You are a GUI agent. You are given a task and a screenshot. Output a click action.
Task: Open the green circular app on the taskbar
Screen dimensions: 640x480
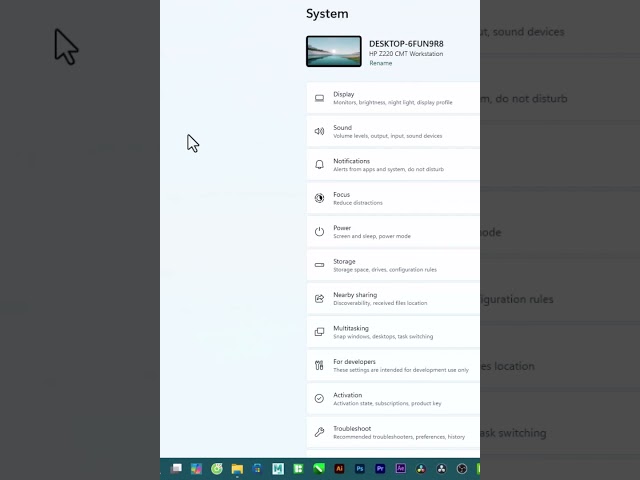pos(217,469)
